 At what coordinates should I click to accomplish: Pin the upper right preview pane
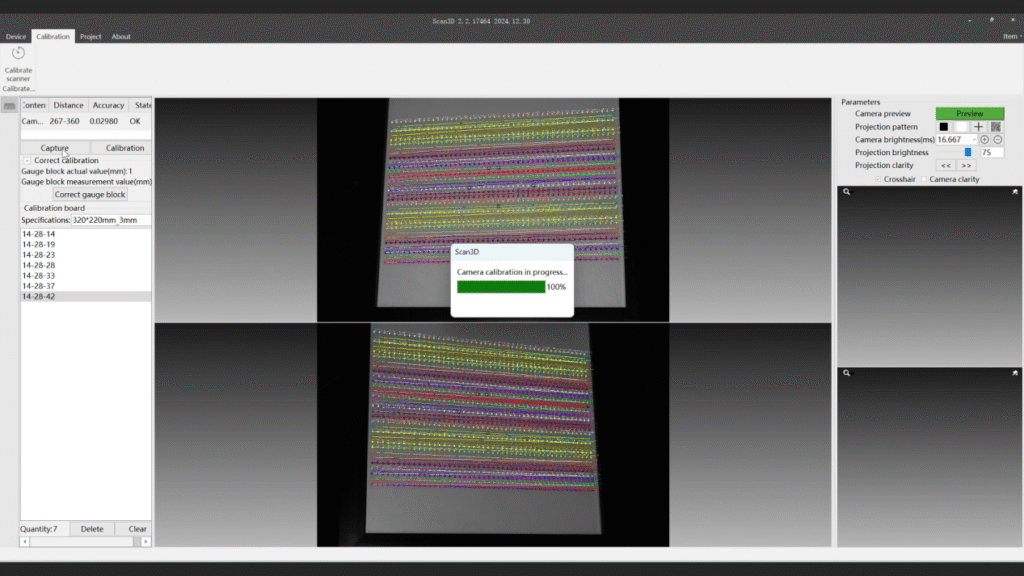[x=1015, y=191]
